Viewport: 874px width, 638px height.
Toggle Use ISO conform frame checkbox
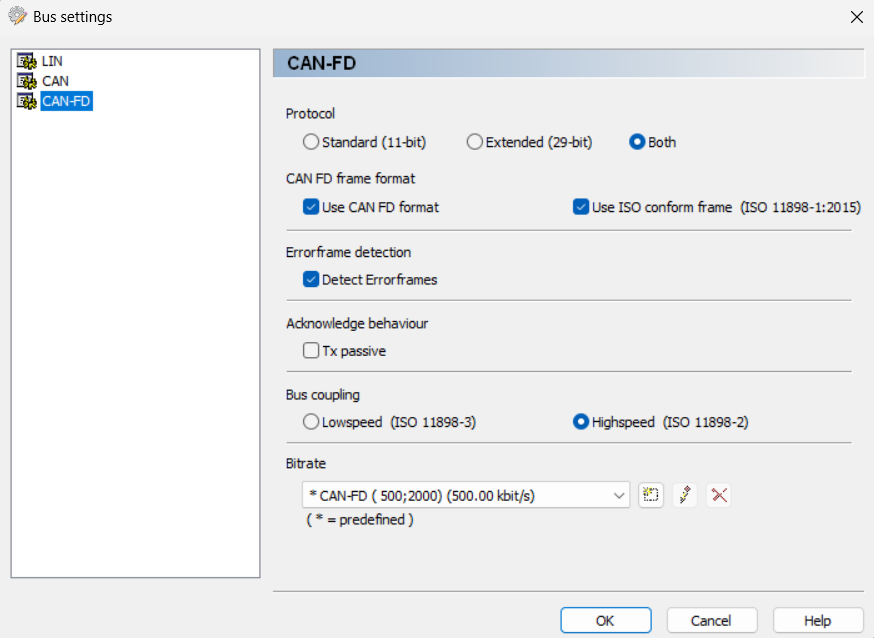pos(581,208)
